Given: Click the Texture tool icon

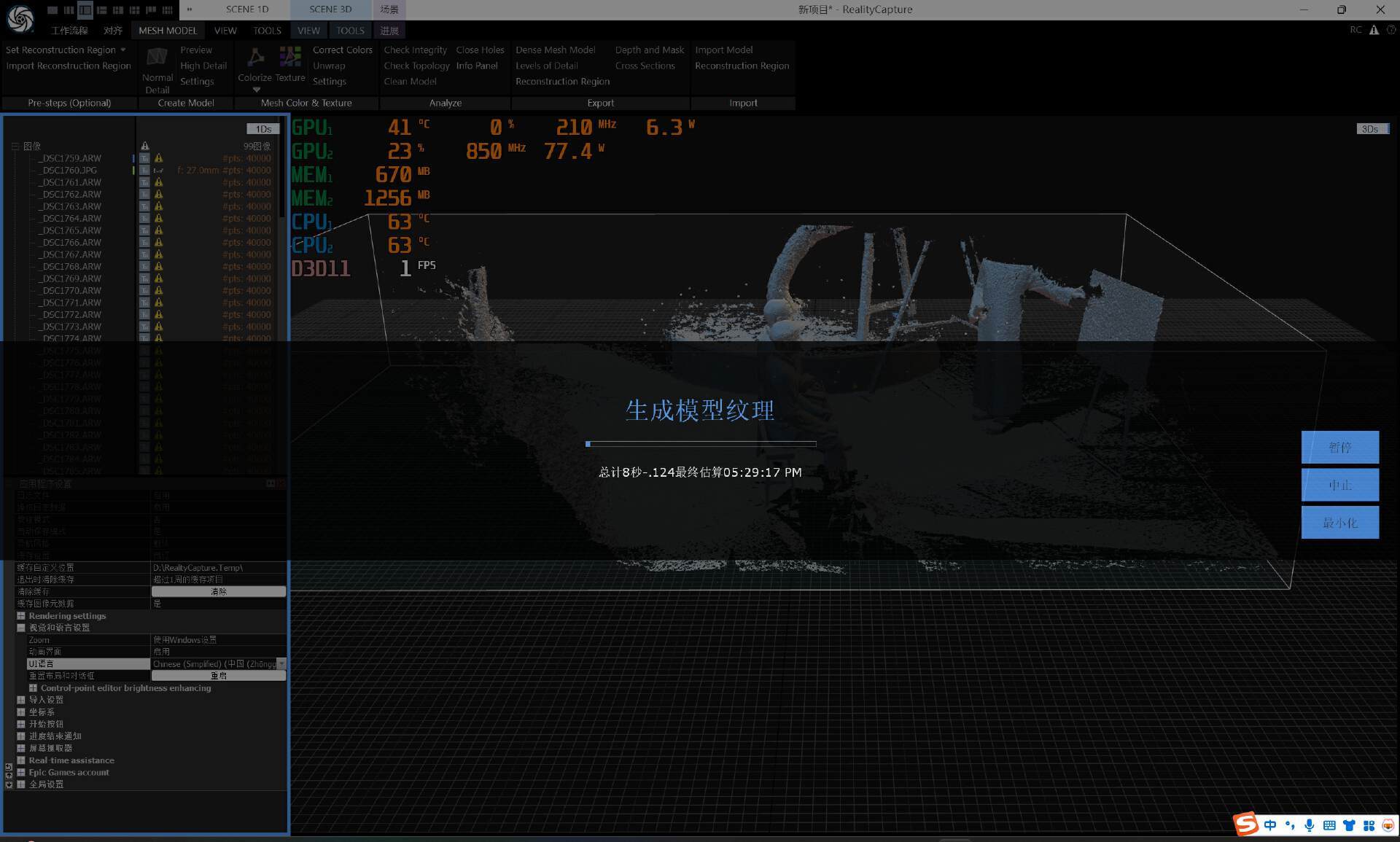Looking at the screenshot, I should (x=290, y=57).
